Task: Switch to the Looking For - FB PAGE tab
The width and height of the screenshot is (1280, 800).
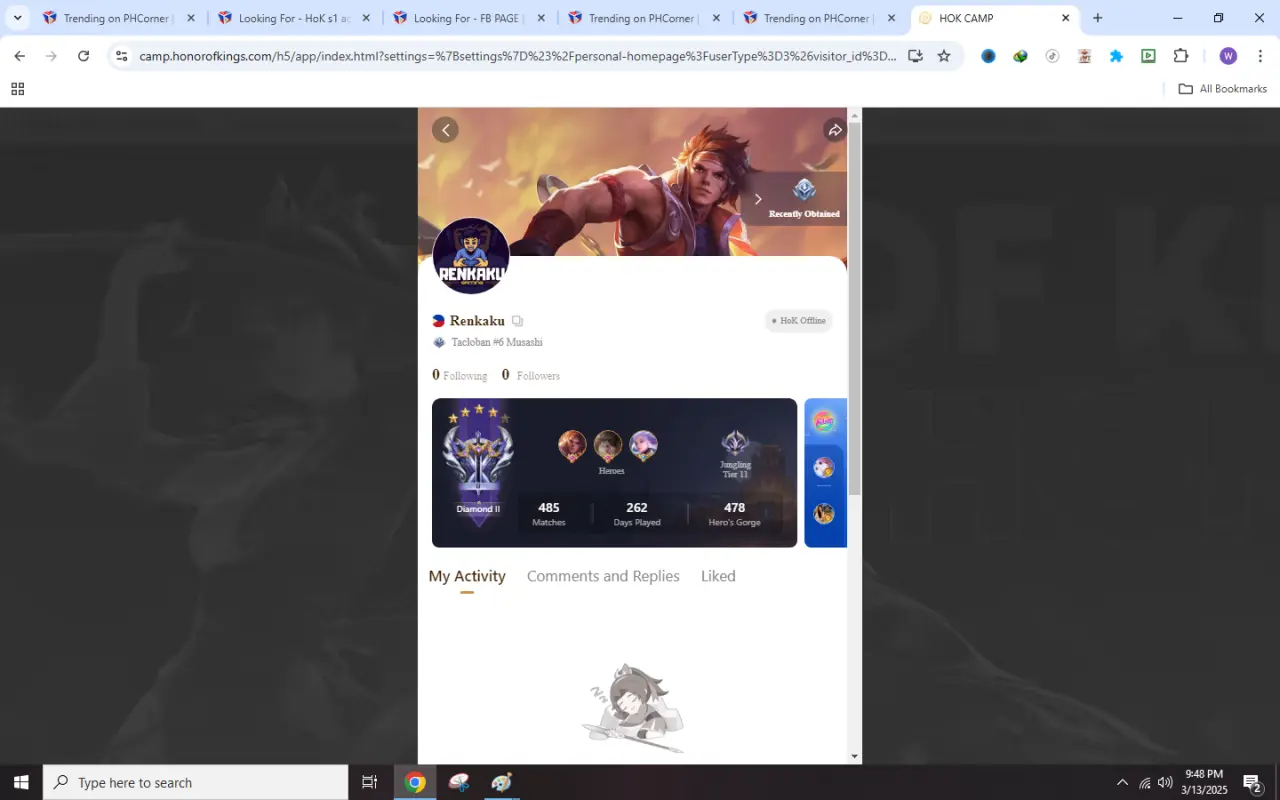Action: [468, 18]
